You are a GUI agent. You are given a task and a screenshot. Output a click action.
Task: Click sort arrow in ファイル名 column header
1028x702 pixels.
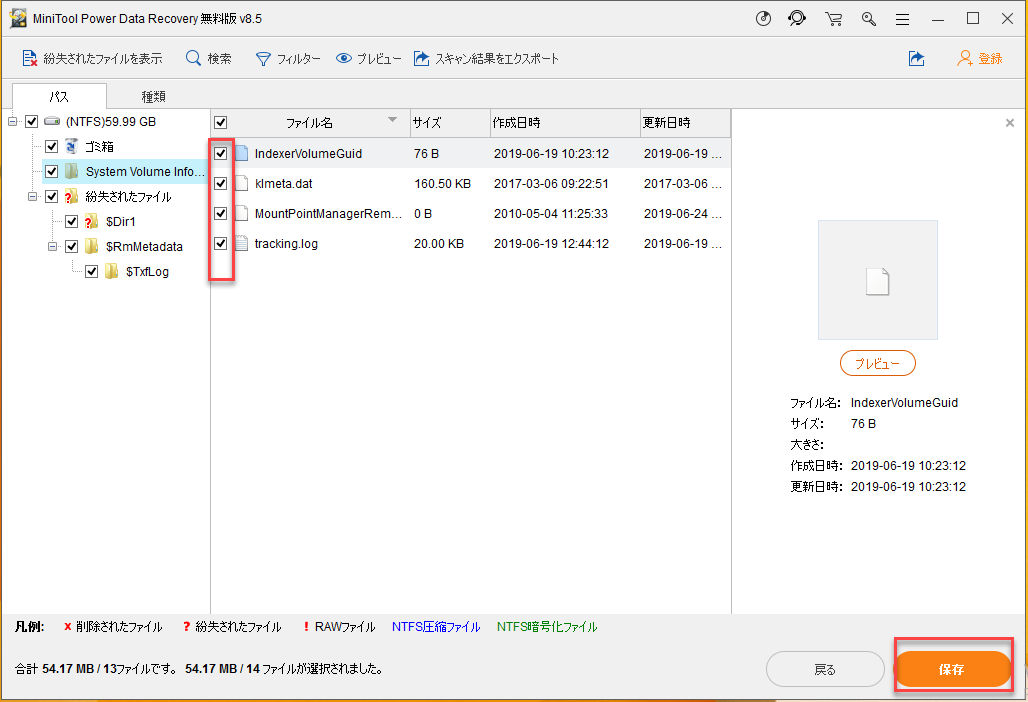click(392, 120)
